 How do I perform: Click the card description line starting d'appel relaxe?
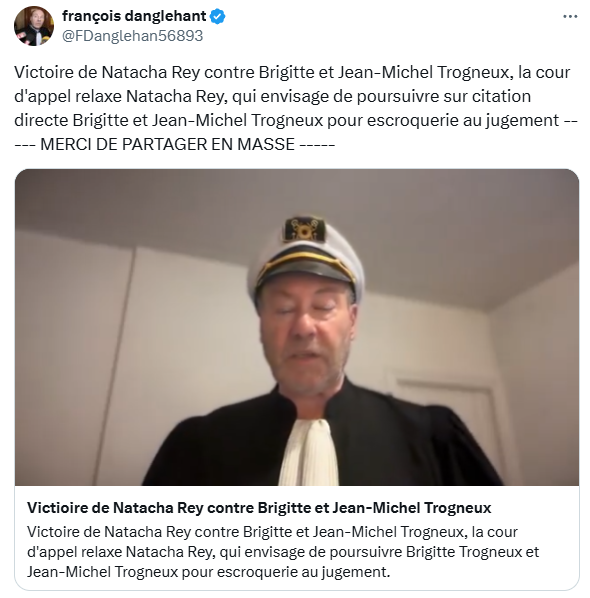pyautogui.click(x=283, y=552)
